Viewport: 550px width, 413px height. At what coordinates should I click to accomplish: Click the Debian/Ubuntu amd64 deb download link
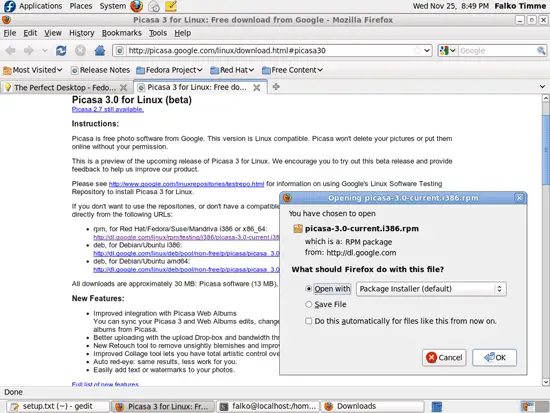(x=186, y=269)
